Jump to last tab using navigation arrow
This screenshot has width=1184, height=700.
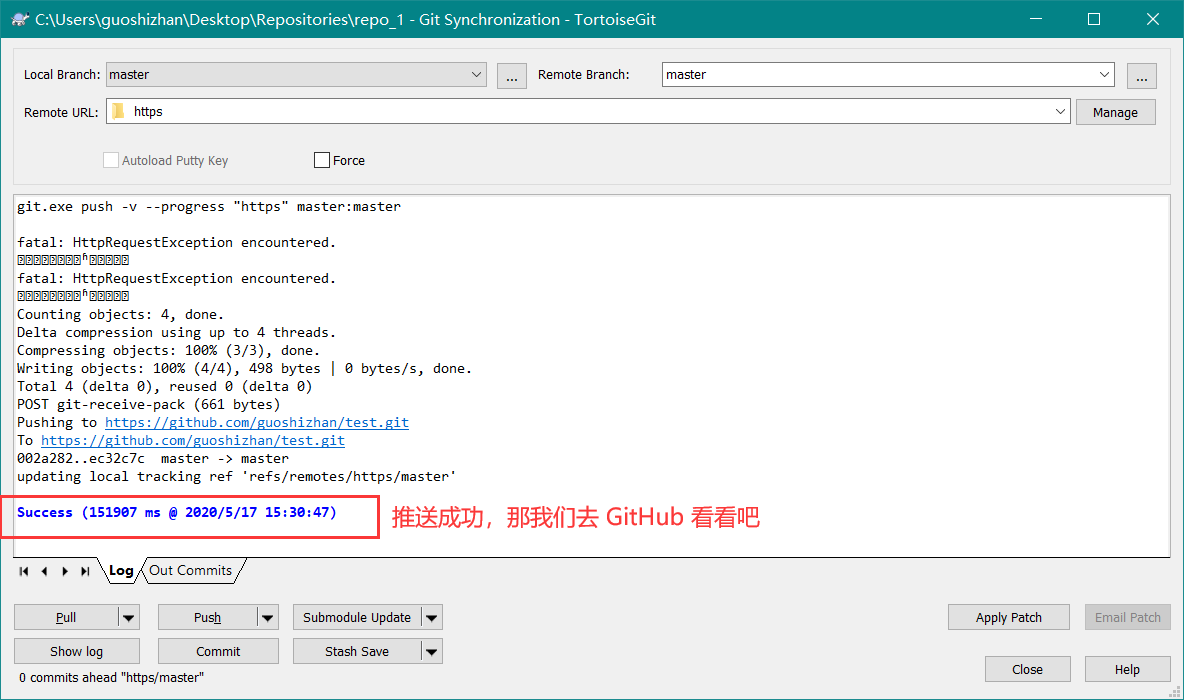tap(85, 571)
